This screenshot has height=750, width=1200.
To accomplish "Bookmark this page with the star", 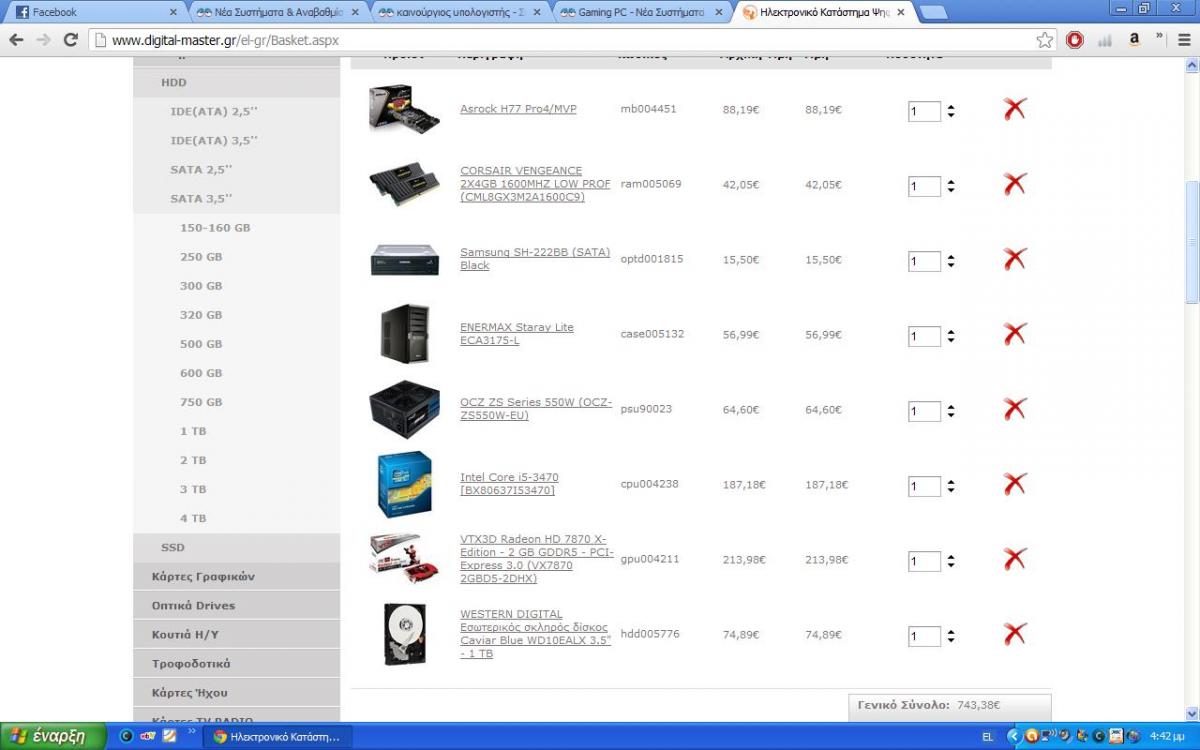I will tap(1044, 40).
